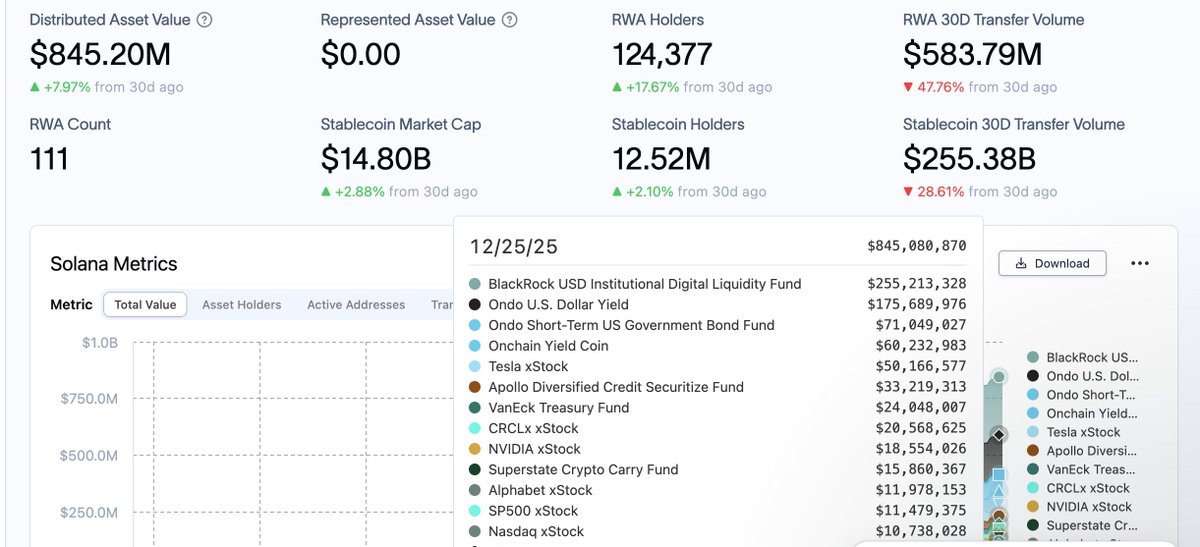Image resolution: width=1200 pixels, height=547 pixels.
Task: Click the $583.79M transfer volume value
Action: (x=973, y=53)
